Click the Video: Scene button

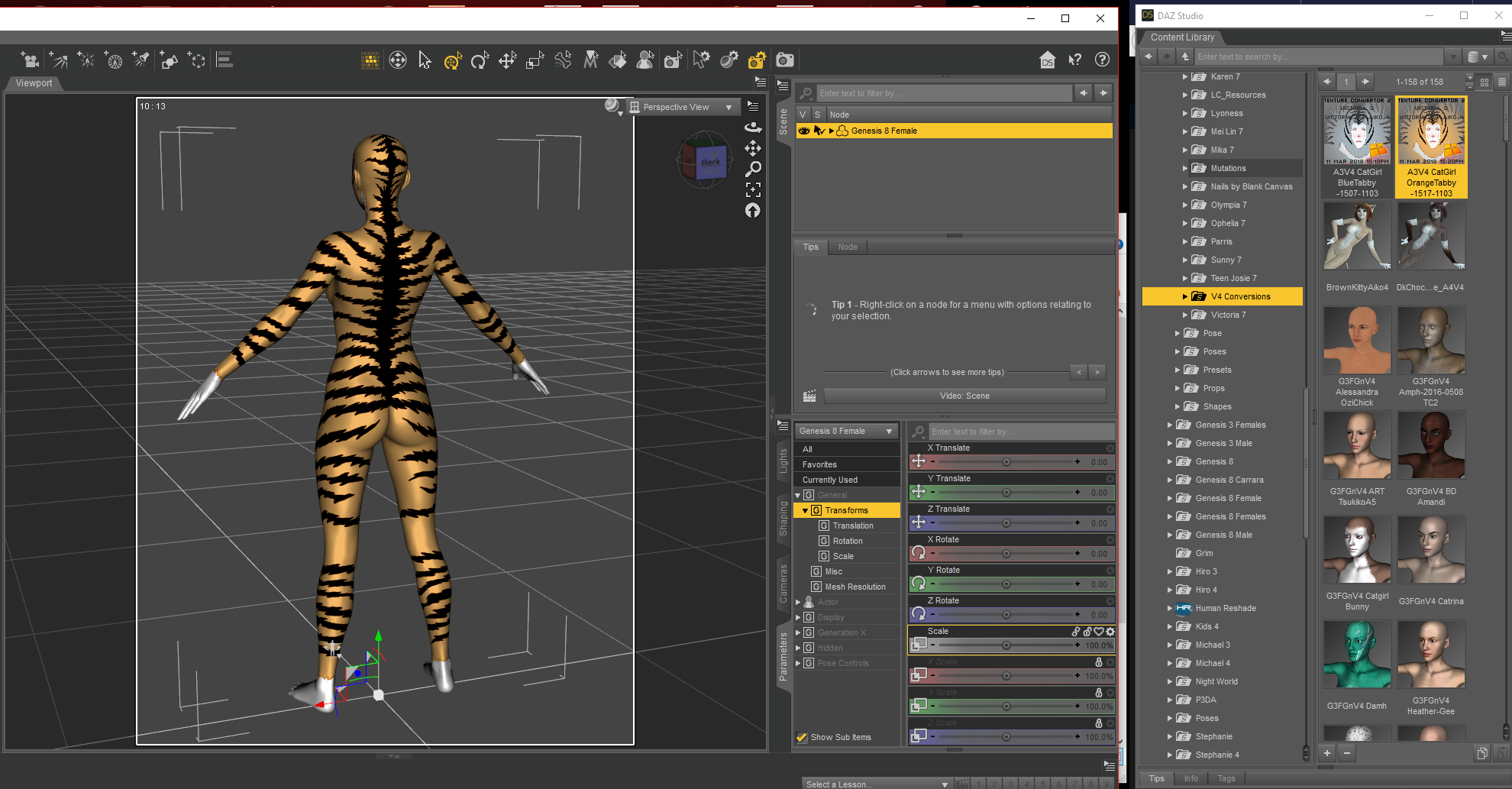pos(964,396)
